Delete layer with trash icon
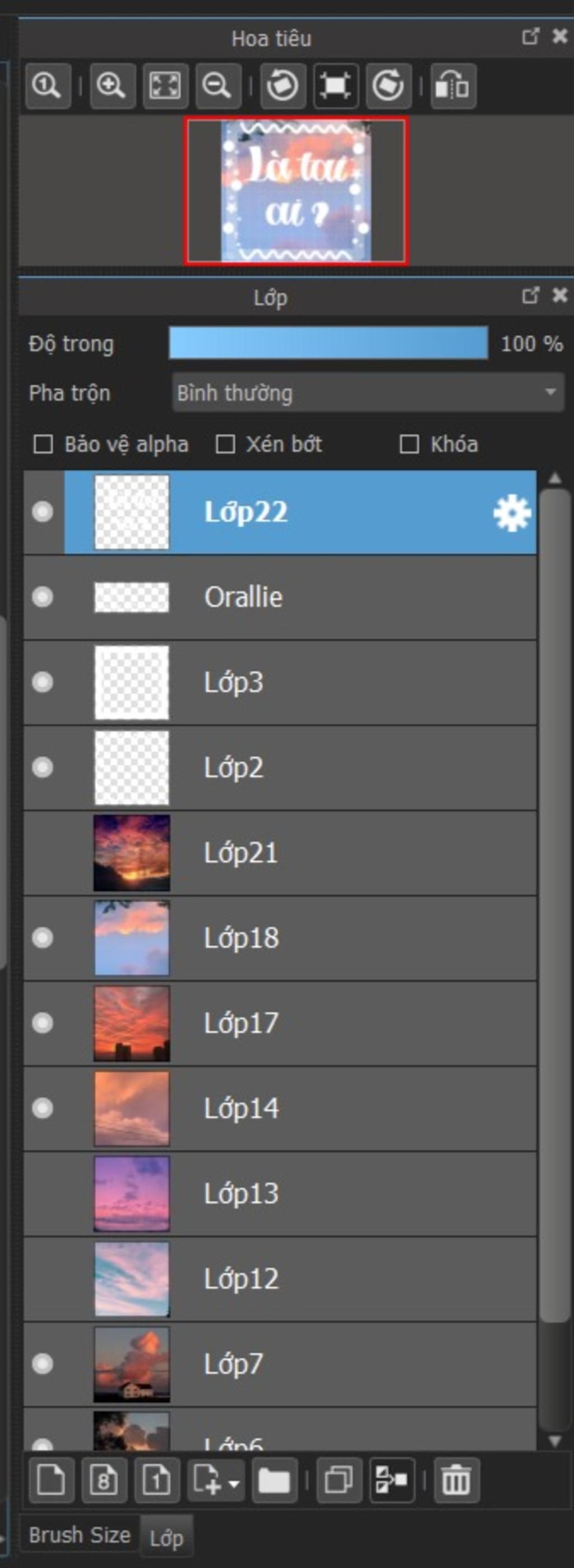The width and height of the screenshot is (574, 1568). point(456,1479)
